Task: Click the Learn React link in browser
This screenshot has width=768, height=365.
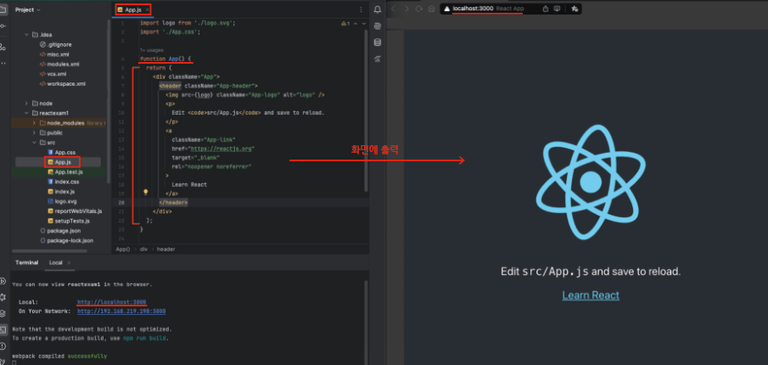Action: point(591,295)
